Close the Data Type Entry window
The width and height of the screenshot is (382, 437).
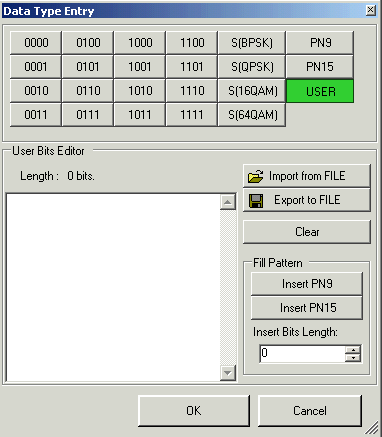pyautogui.click(x=370, y=10)
